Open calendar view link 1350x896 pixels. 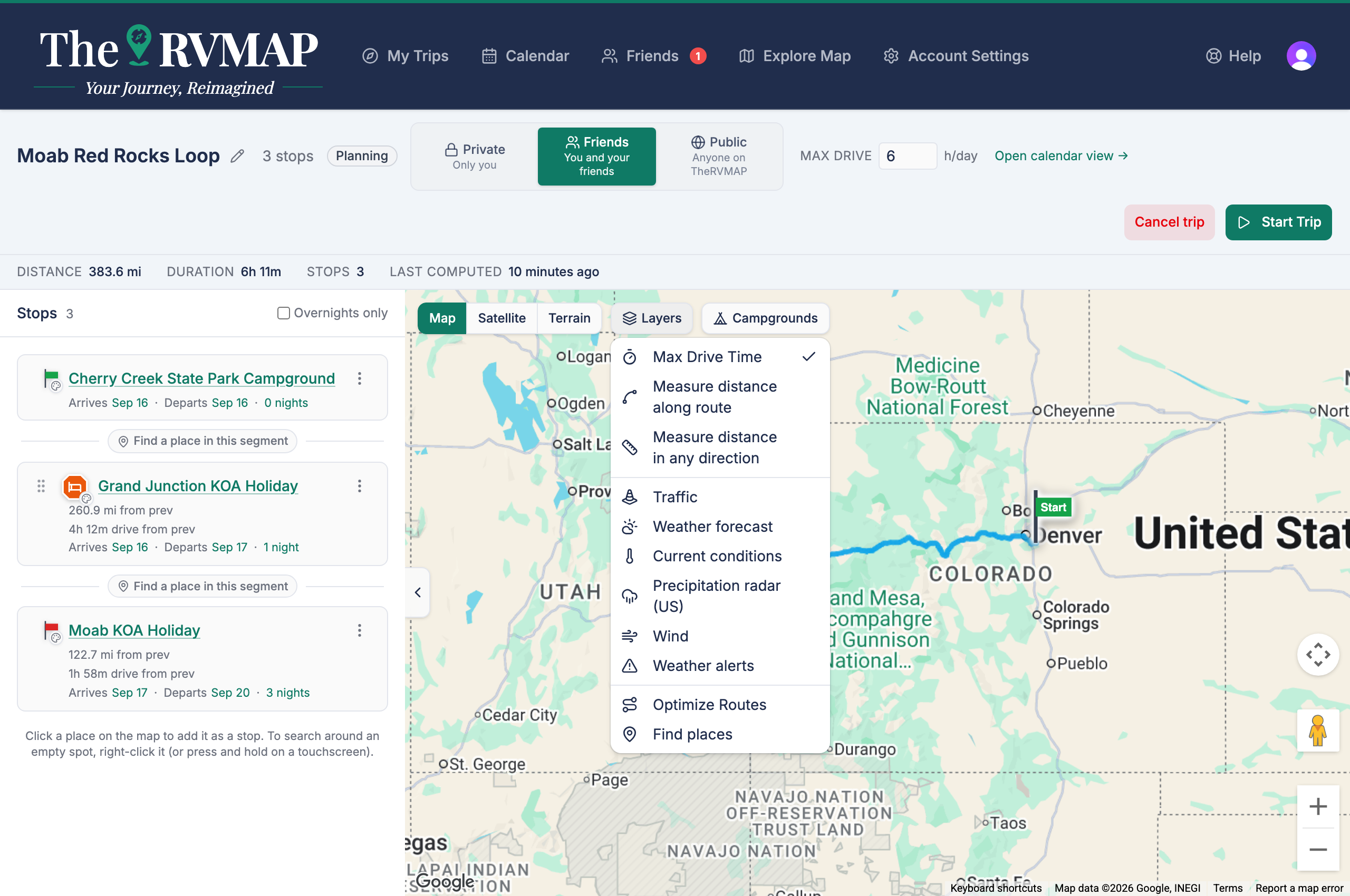[x=1060, y=156]
